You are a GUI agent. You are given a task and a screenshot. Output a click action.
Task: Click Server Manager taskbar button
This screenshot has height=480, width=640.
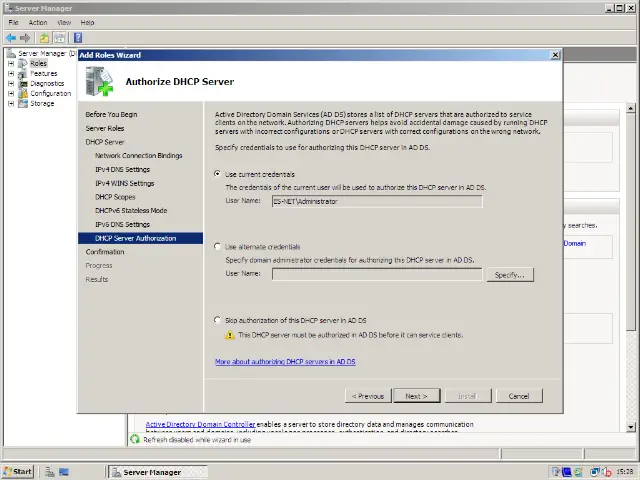coord(158,472)
